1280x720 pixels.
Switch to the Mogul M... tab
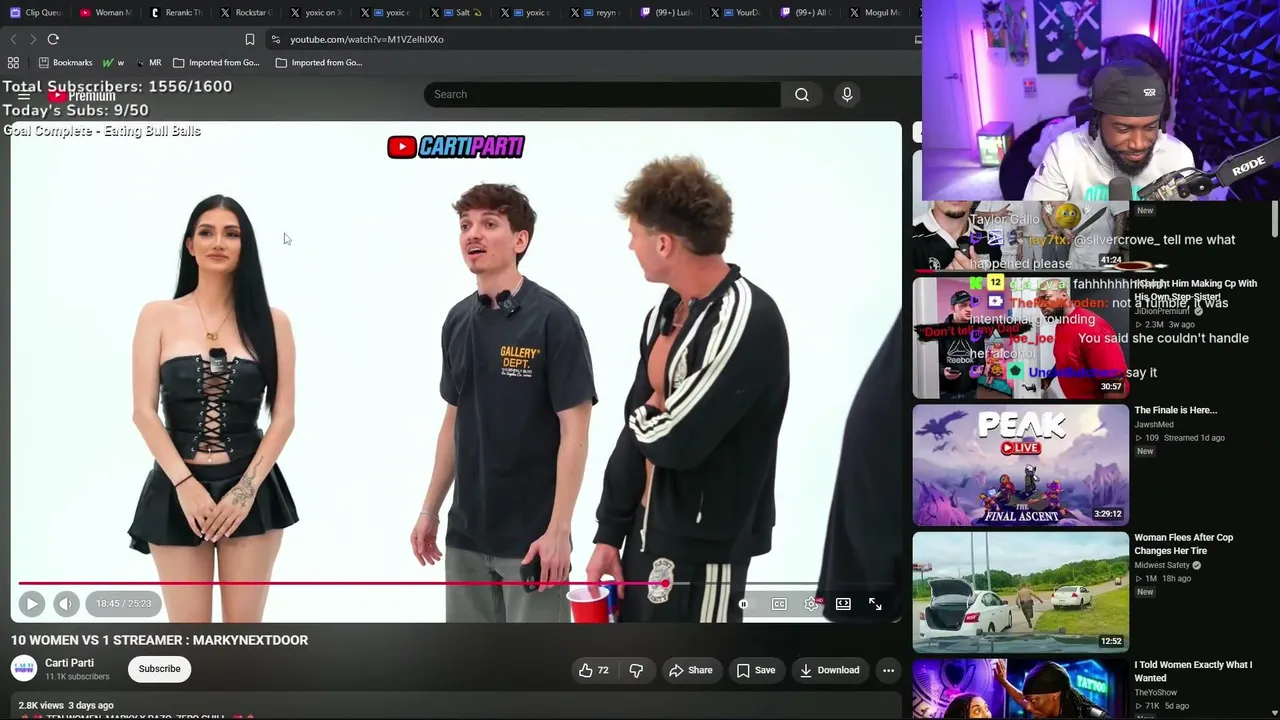point(876,12)
